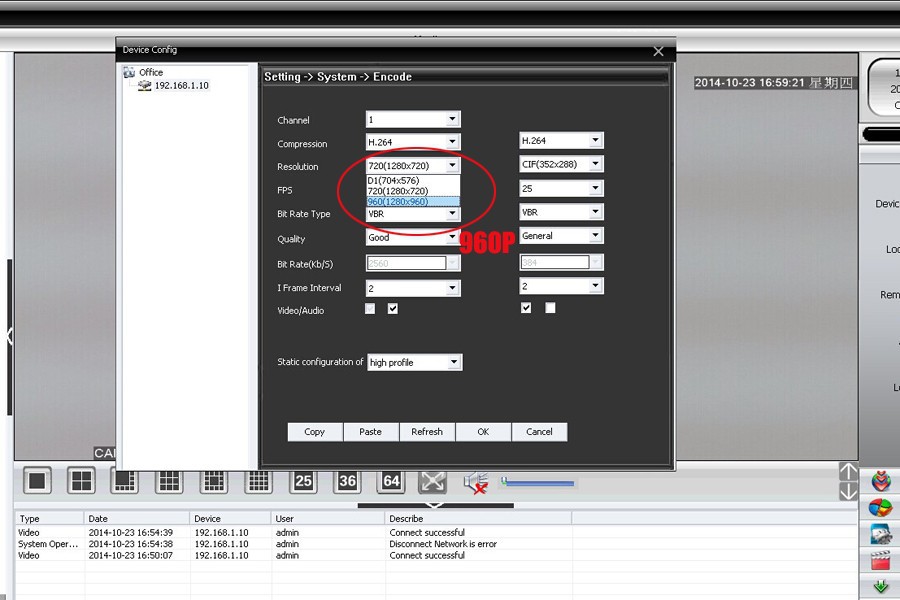900x600 pixels.
Task: Enable extra stream audio checkbox
Action: tap(550, 308)
